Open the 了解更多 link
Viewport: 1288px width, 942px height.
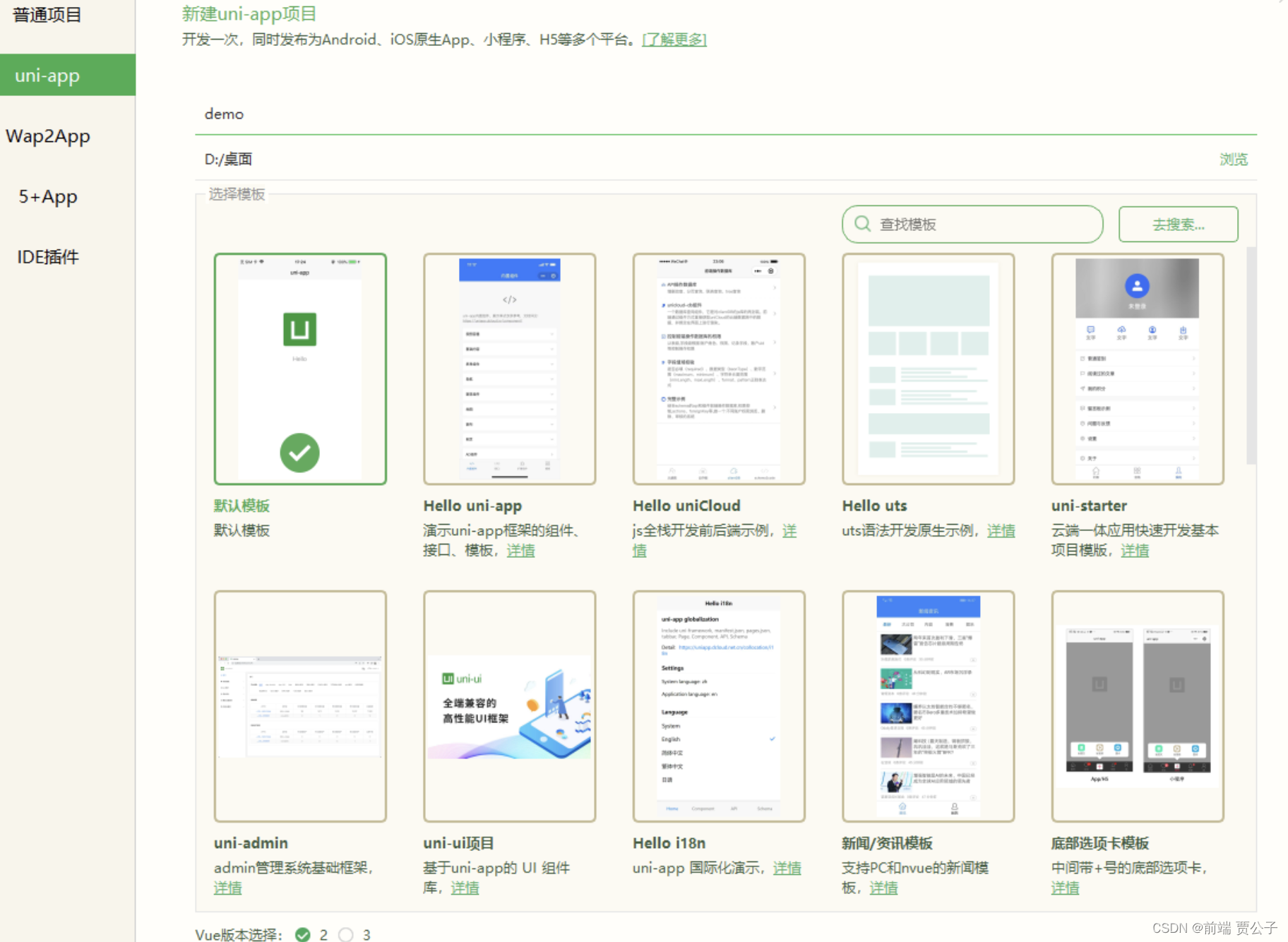coord(674,40)
